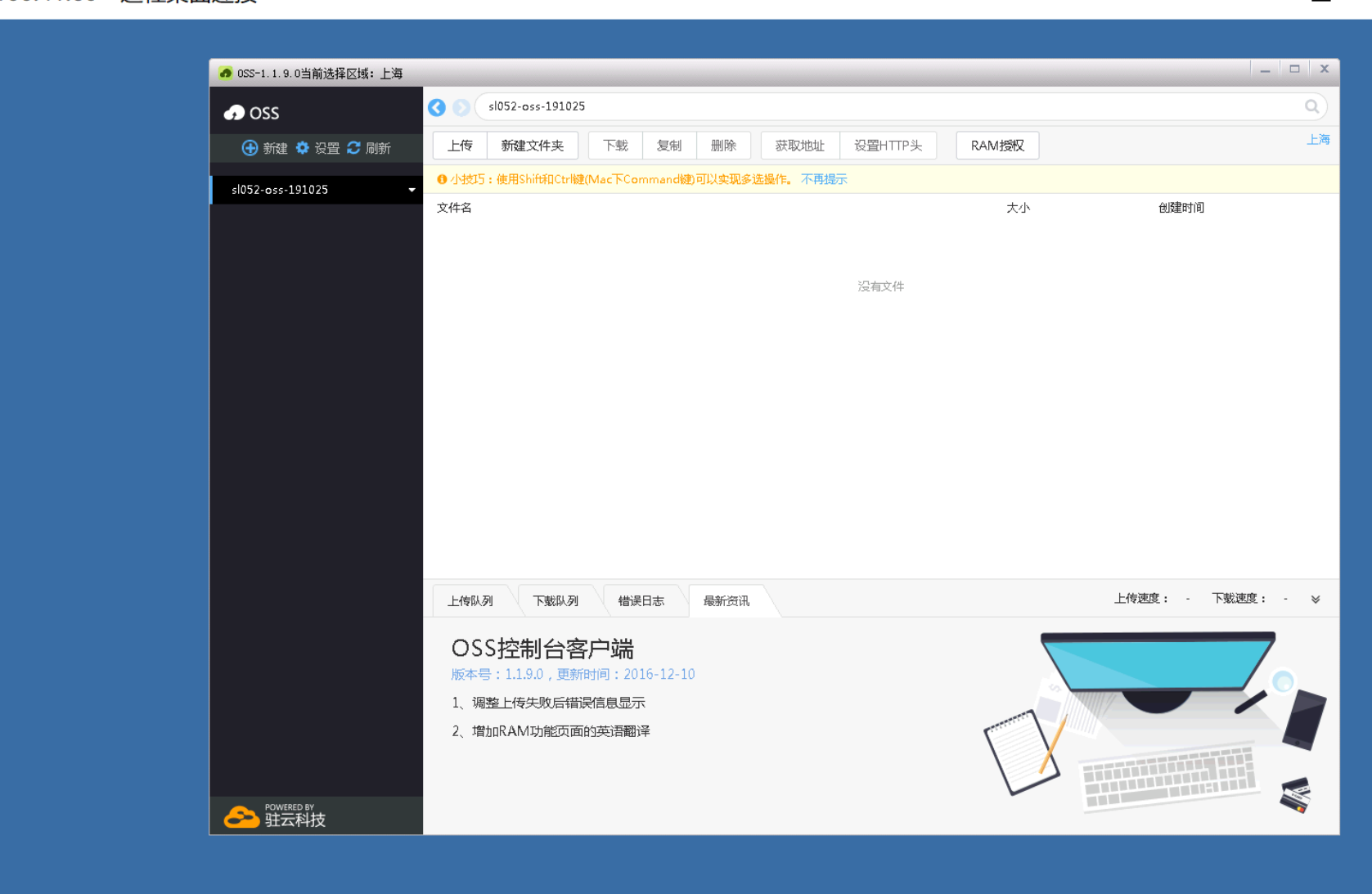1372x894 pixels.
Task: Click the 上海 region link
Action: pyautogui.click(x=1318, y=140)
